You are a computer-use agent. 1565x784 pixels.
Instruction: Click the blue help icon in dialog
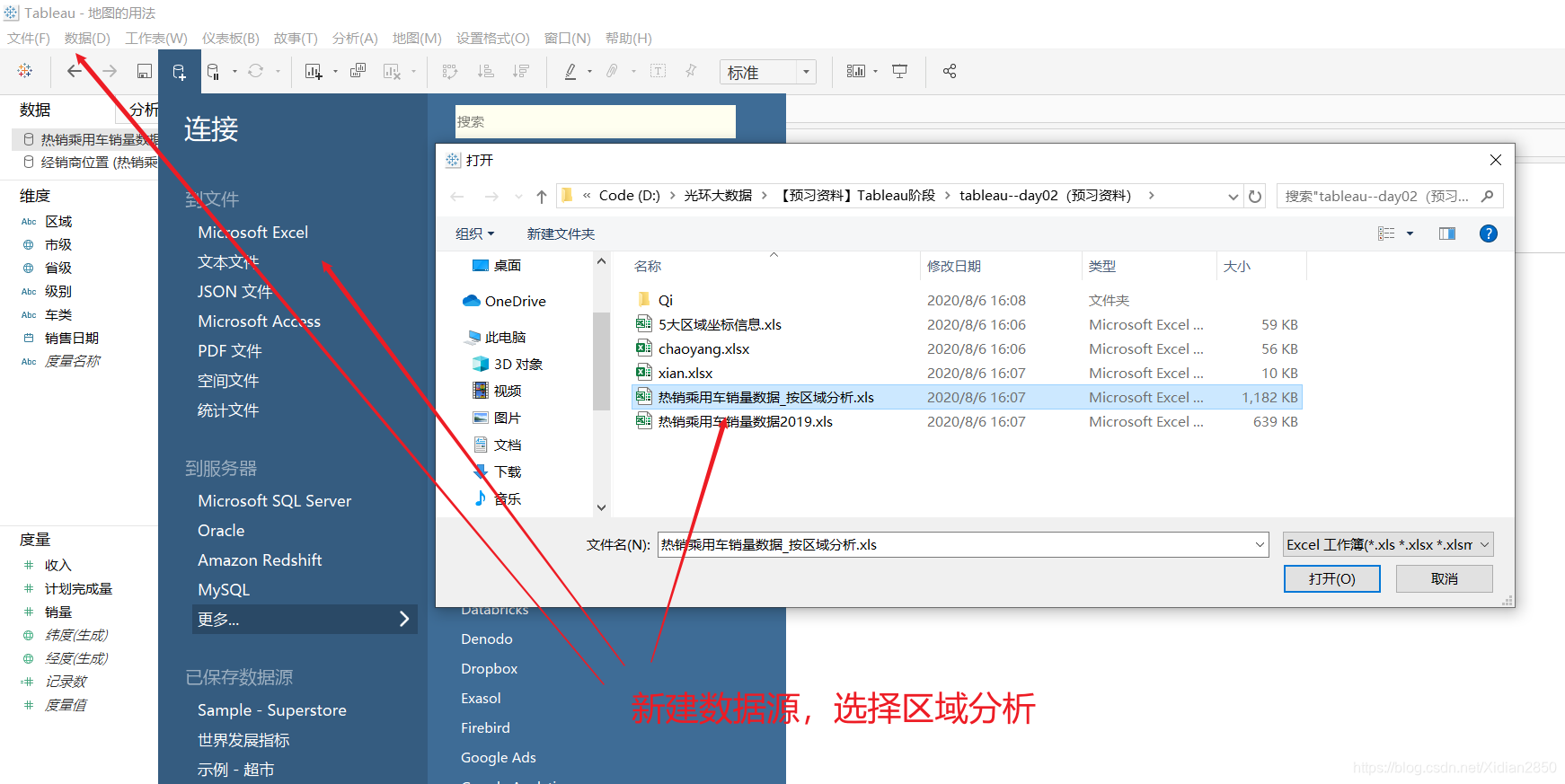[x=1489, y=233]
